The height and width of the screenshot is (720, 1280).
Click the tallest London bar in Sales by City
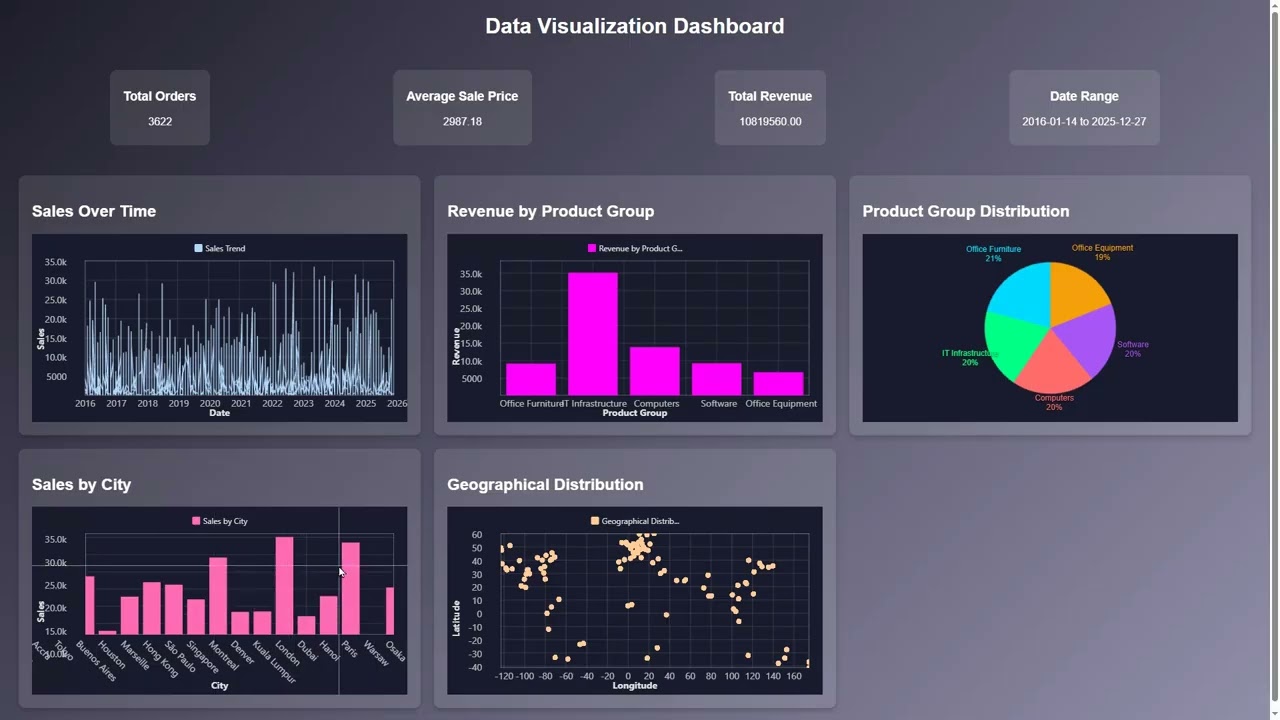point(285,585)
